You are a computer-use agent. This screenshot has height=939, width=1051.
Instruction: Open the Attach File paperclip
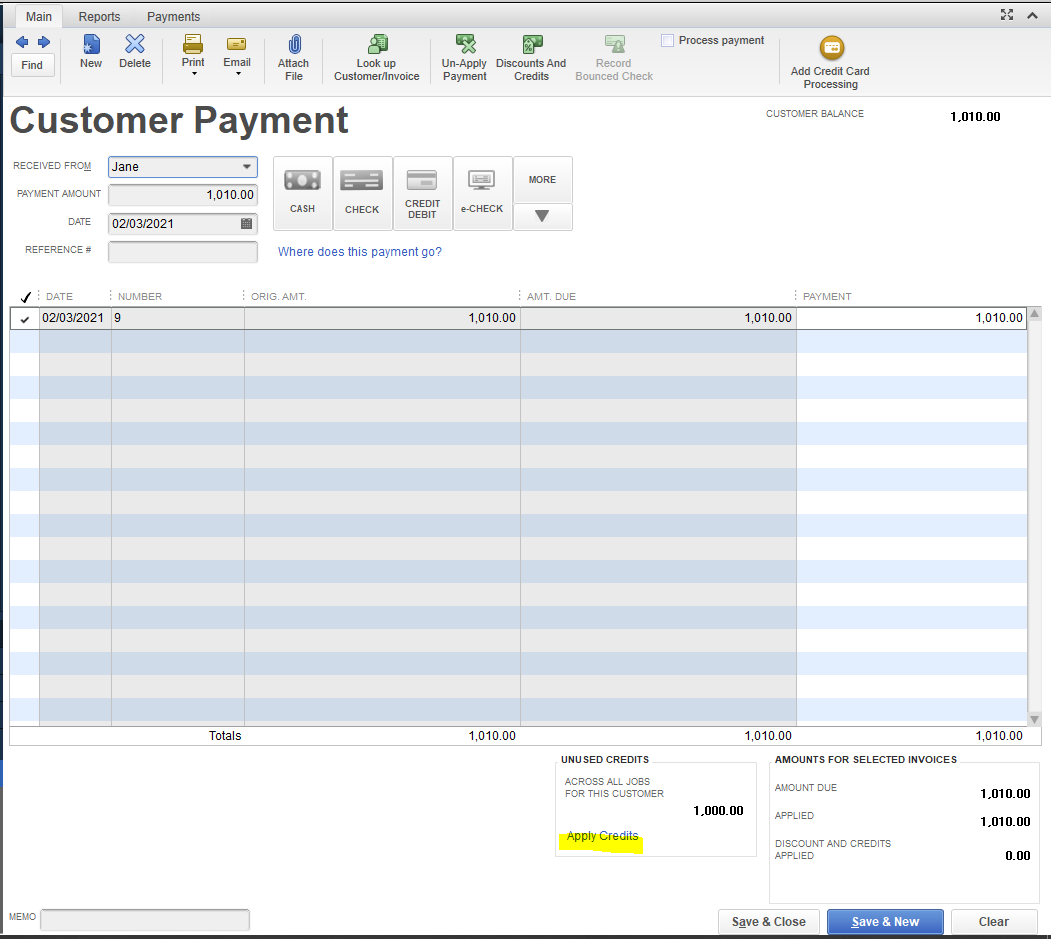click(x=293, y=45)
